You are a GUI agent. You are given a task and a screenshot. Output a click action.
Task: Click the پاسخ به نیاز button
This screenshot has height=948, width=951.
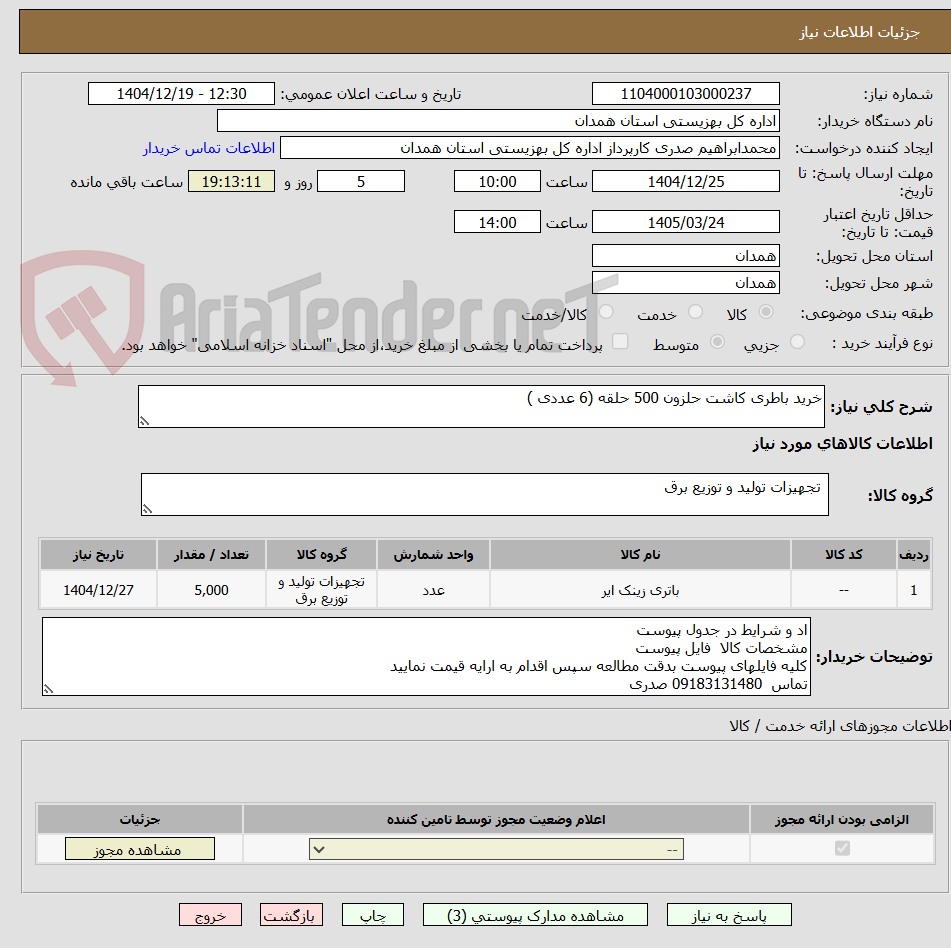pos(729,915)
